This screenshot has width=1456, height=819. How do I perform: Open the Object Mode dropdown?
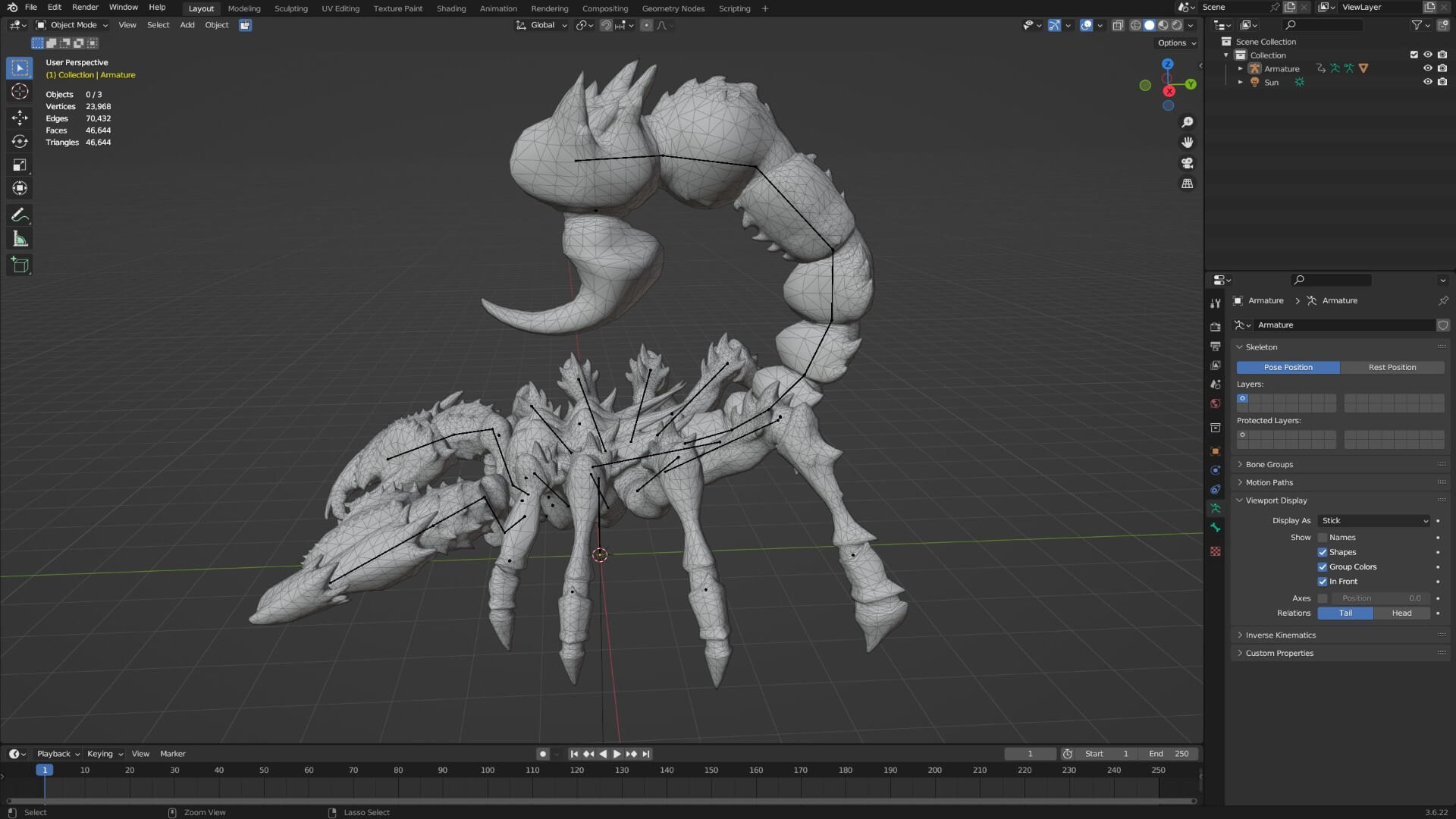coord(72,25)
